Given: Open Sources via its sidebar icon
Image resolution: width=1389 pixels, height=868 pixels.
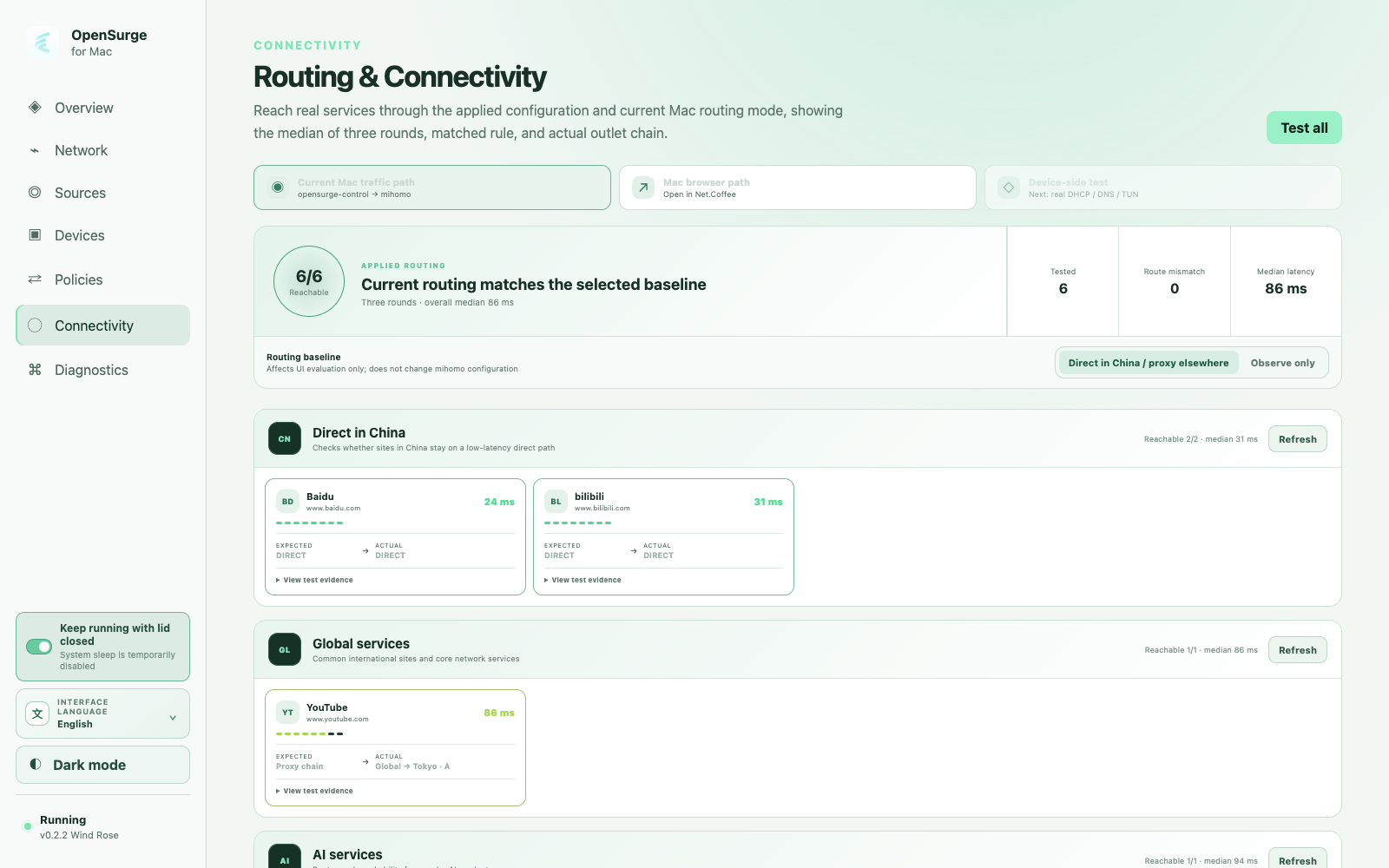Looking at the screenshot, I should pyautogui.click(x=35, y=193).
